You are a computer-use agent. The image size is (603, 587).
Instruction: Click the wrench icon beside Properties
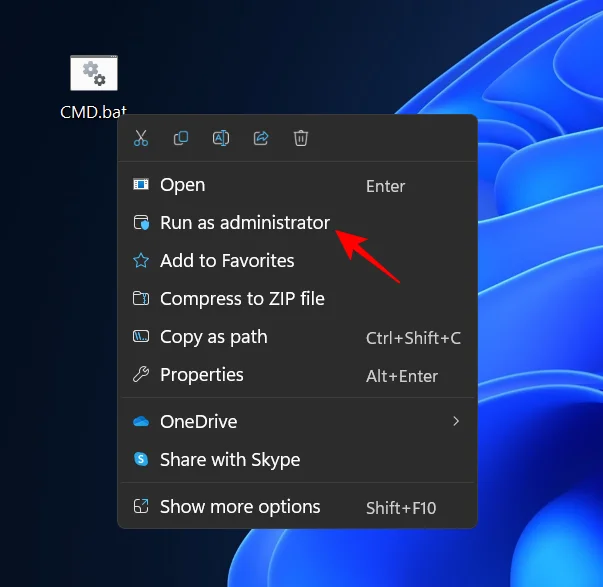(141, 375)
